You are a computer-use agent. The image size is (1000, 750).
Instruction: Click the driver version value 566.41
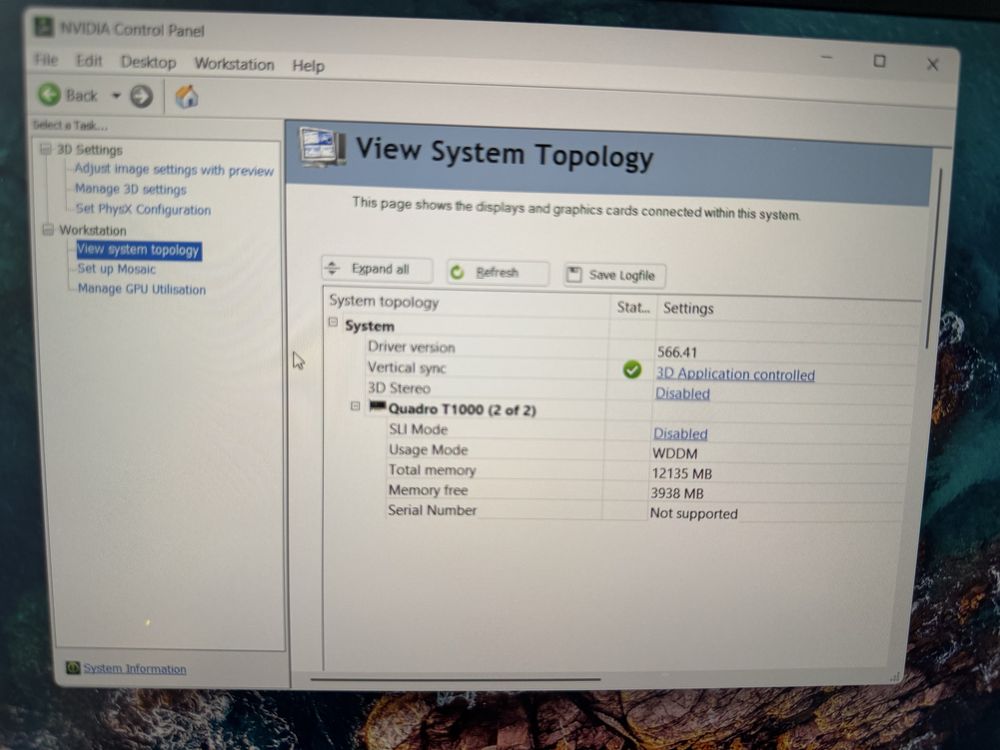tap(677, 352)
